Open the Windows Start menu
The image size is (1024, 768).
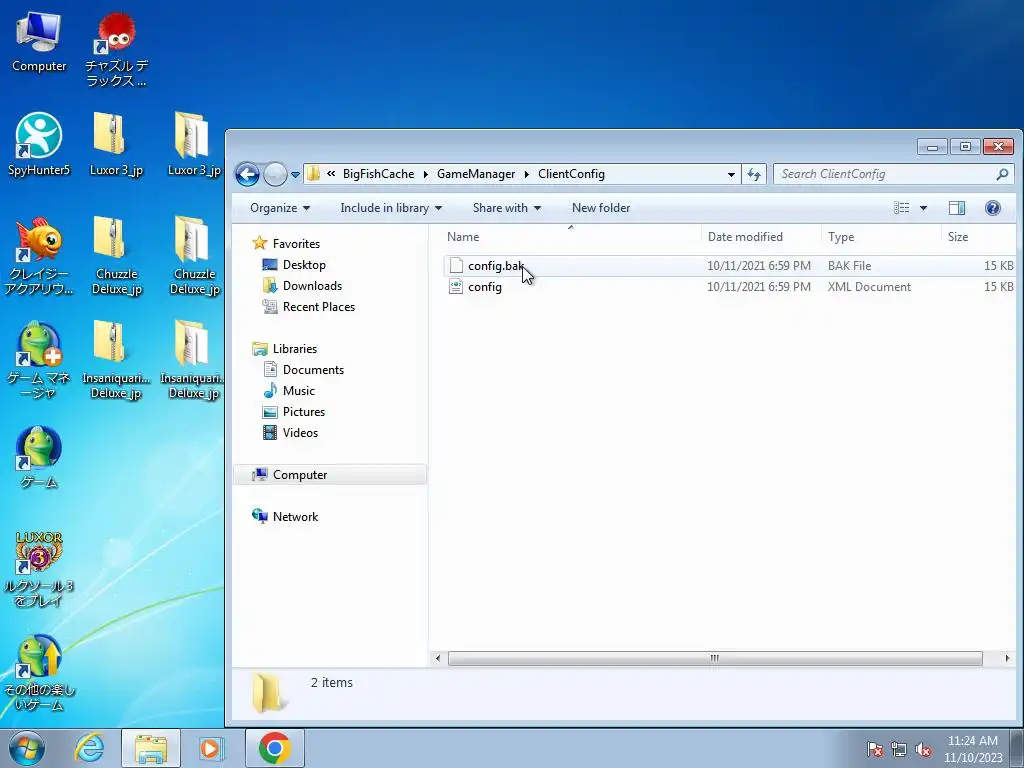coord(27,748)
